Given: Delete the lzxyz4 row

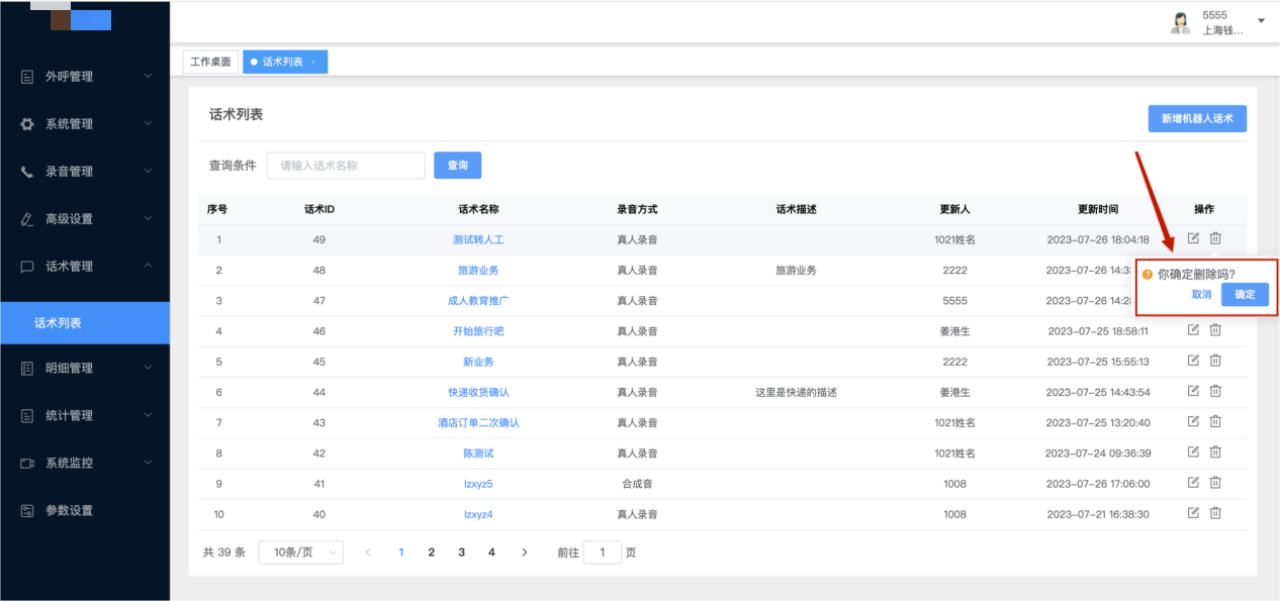Looking at the screenshot, I should click(1215, 513).
